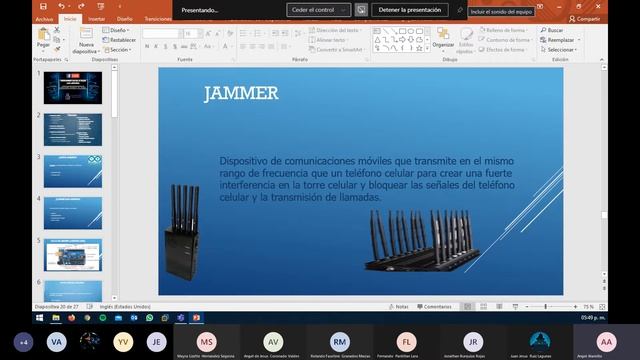Open the Windows Start menu
The image size is (640, 360).
click(x=40, y=318)
